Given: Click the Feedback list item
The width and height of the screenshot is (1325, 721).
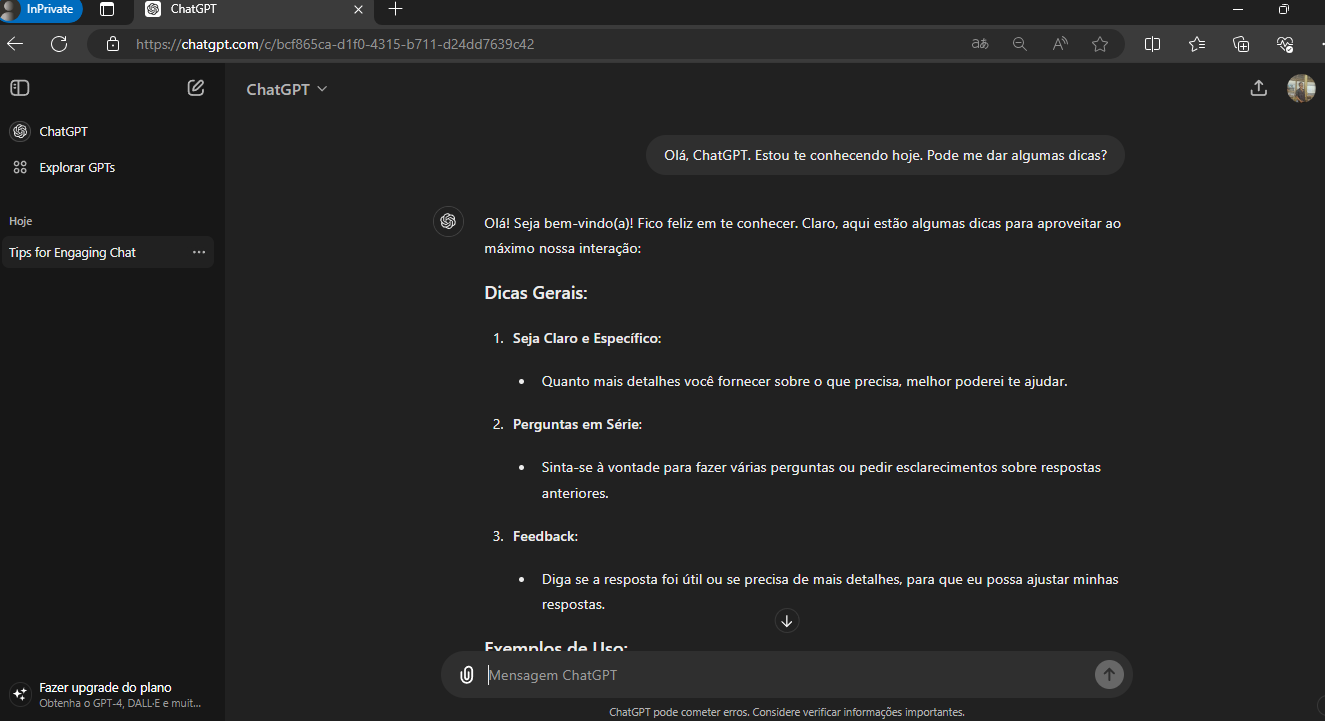Looking at the screenshot, I should coord(545,536).
